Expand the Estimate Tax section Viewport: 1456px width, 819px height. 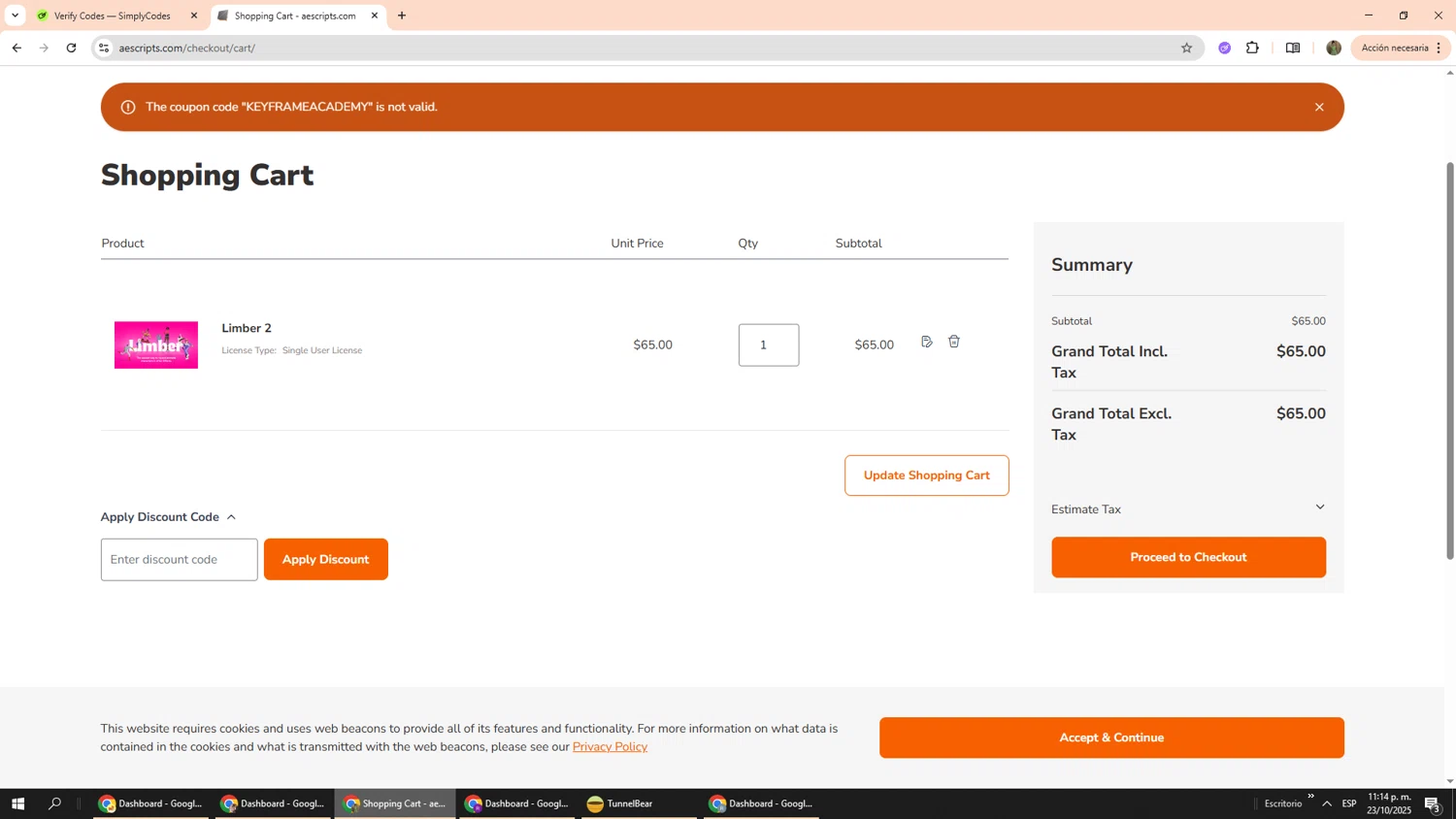(x=1188, y=508)
